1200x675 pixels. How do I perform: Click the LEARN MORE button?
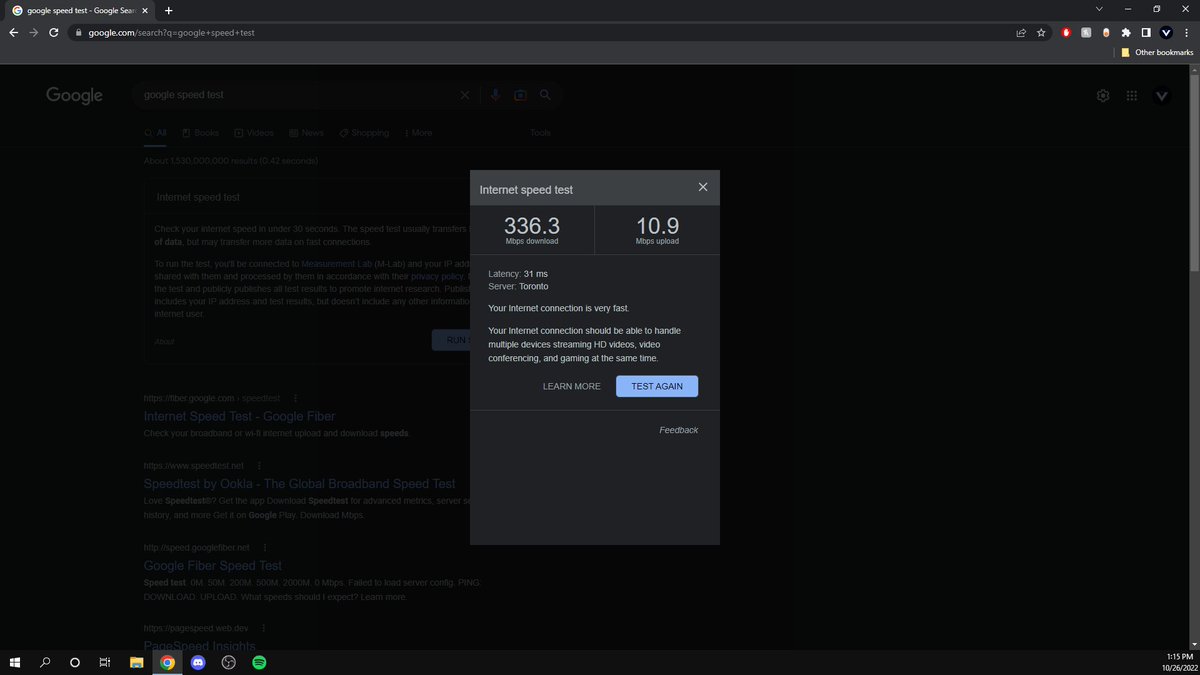click(x=572, y=386)
